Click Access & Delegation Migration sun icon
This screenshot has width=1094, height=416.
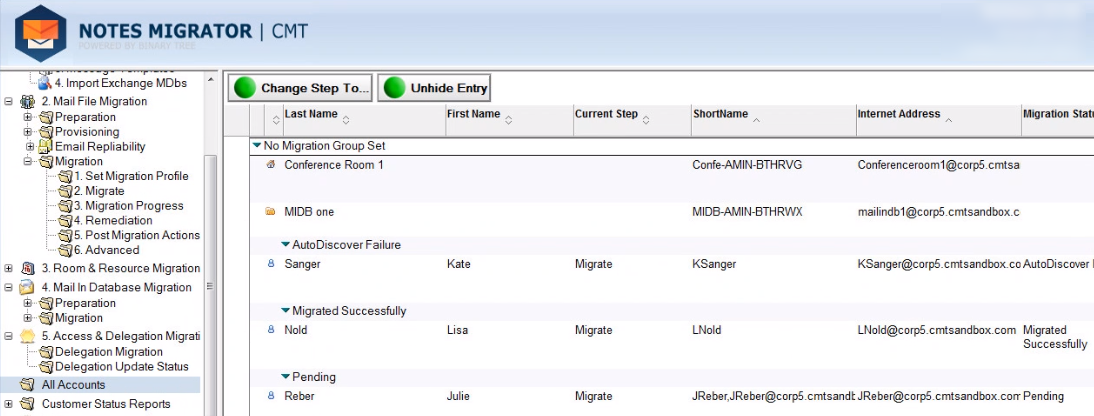tap(27, 336)
